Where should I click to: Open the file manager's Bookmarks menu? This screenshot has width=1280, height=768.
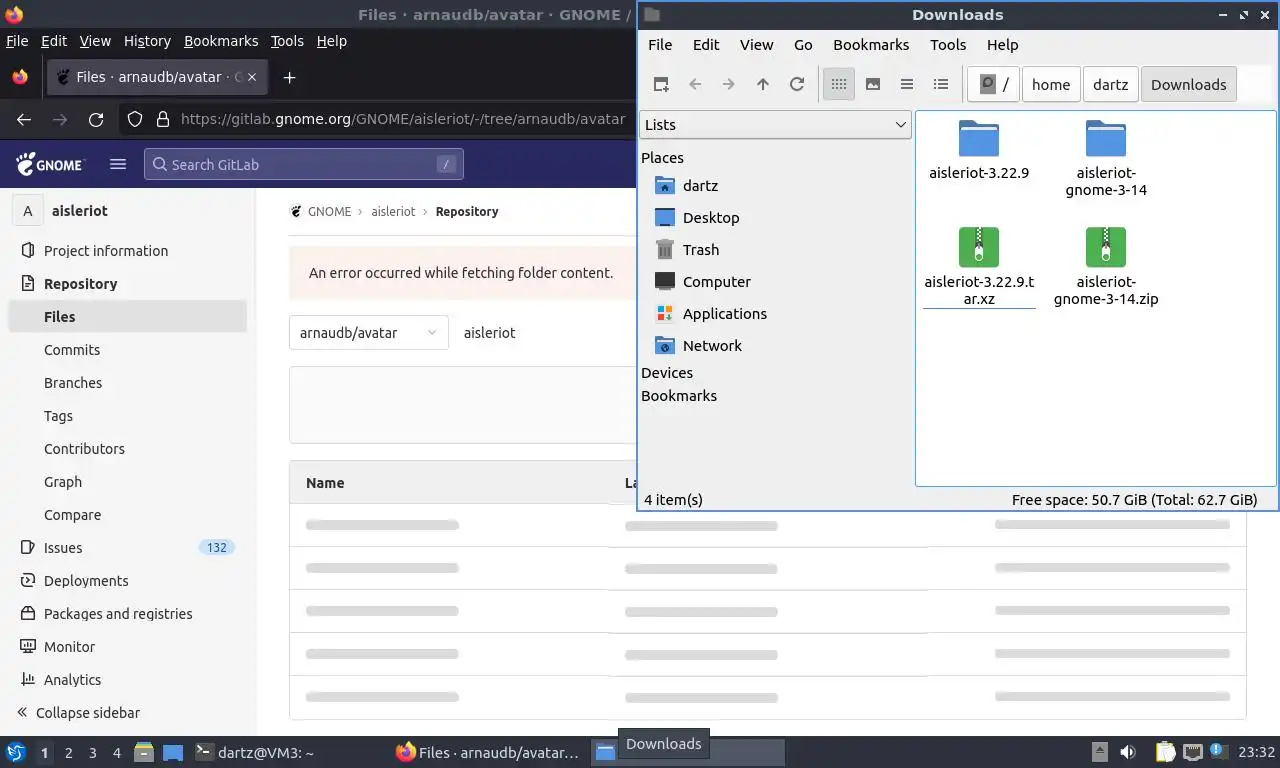[x=871, y=44]
